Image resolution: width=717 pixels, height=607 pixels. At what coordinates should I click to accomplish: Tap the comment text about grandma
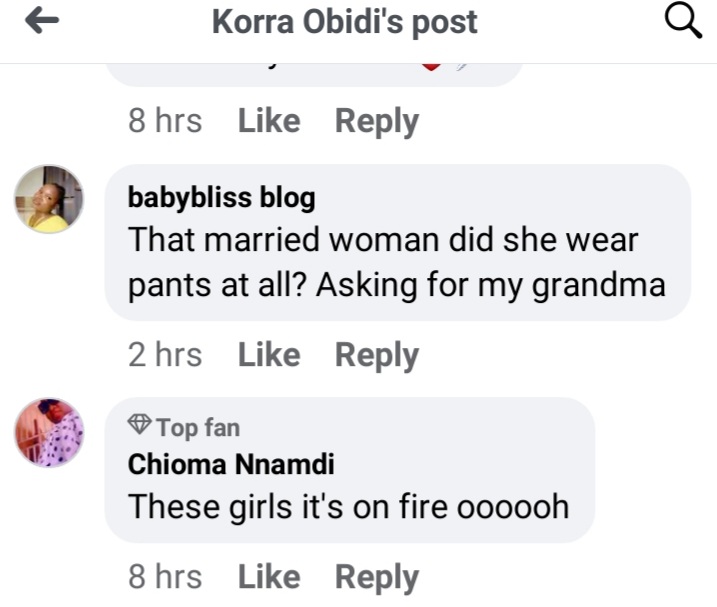[x=396, y=263]
